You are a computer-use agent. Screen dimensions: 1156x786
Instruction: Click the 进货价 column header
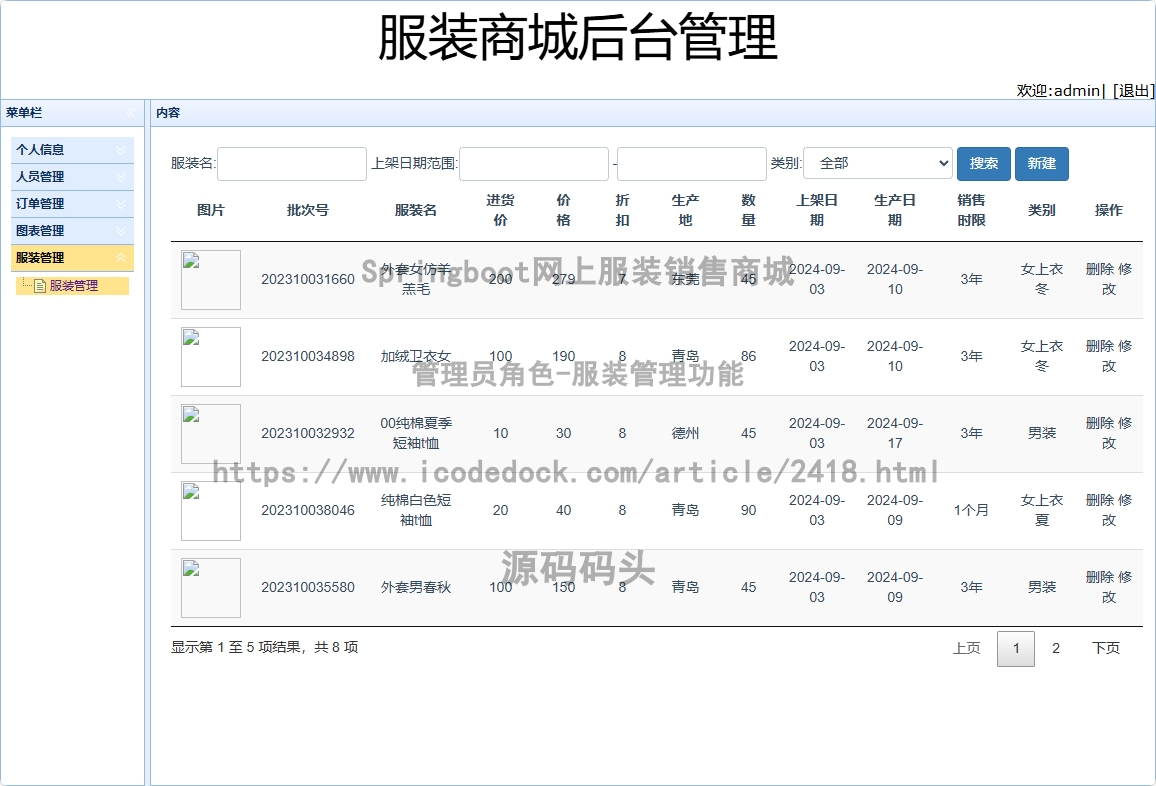(501, 210)
